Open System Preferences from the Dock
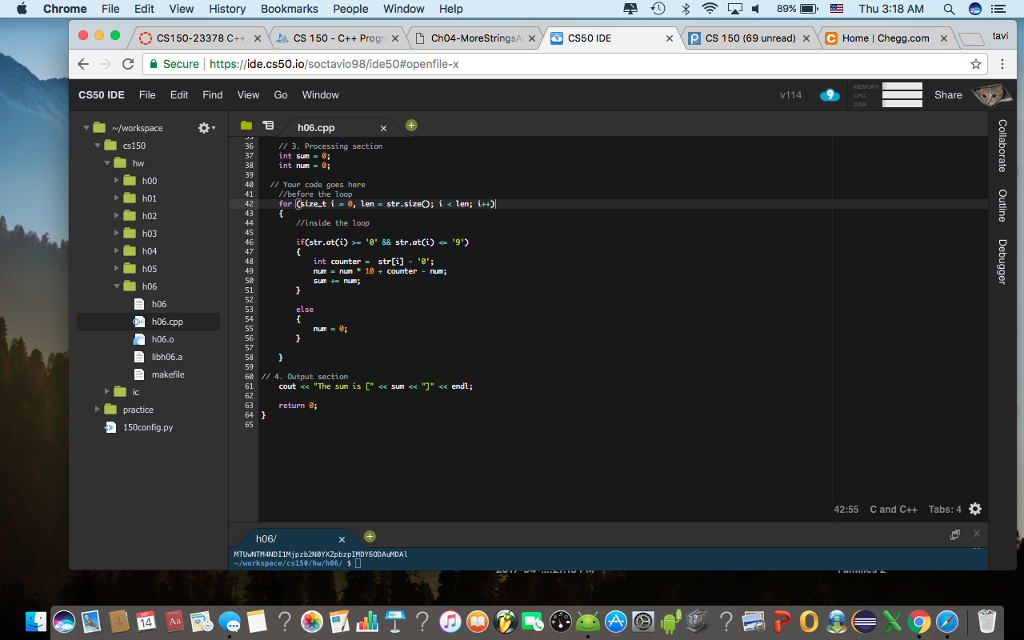1024x640 pixels. click(643, 621)
